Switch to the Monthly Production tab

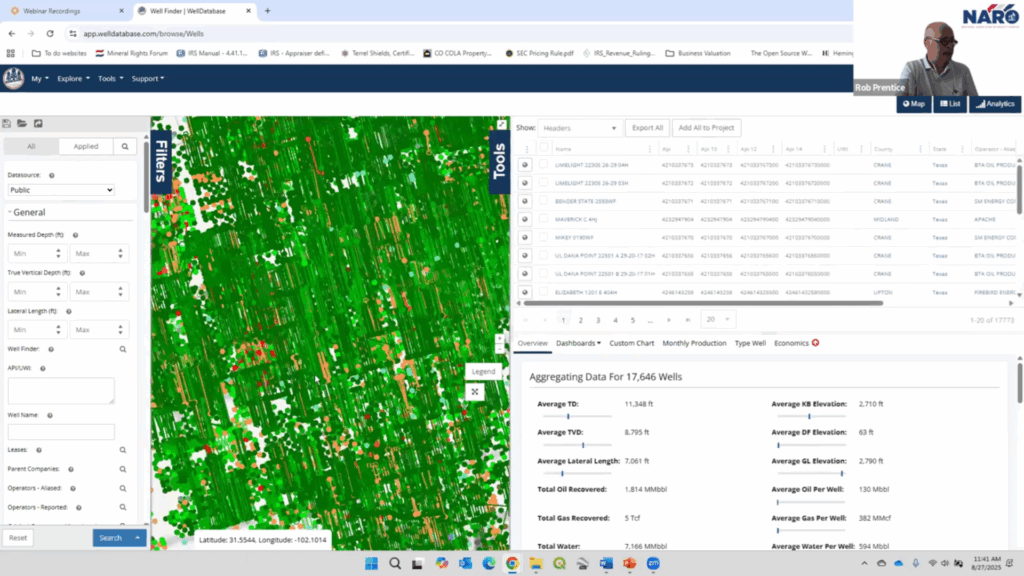tap(694, 343)
